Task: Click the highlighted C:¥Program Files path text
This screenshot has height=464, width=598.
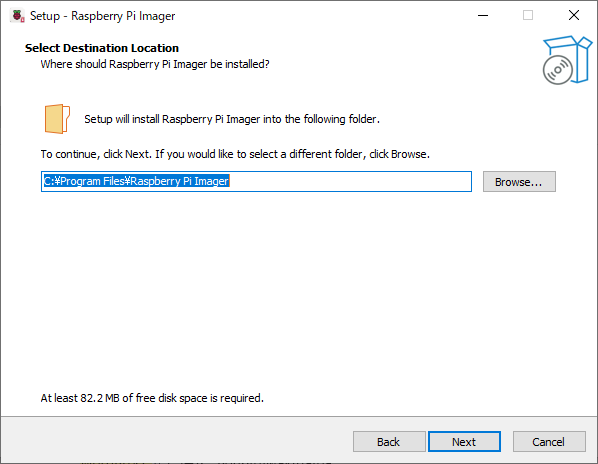Action: coord(136,181)
